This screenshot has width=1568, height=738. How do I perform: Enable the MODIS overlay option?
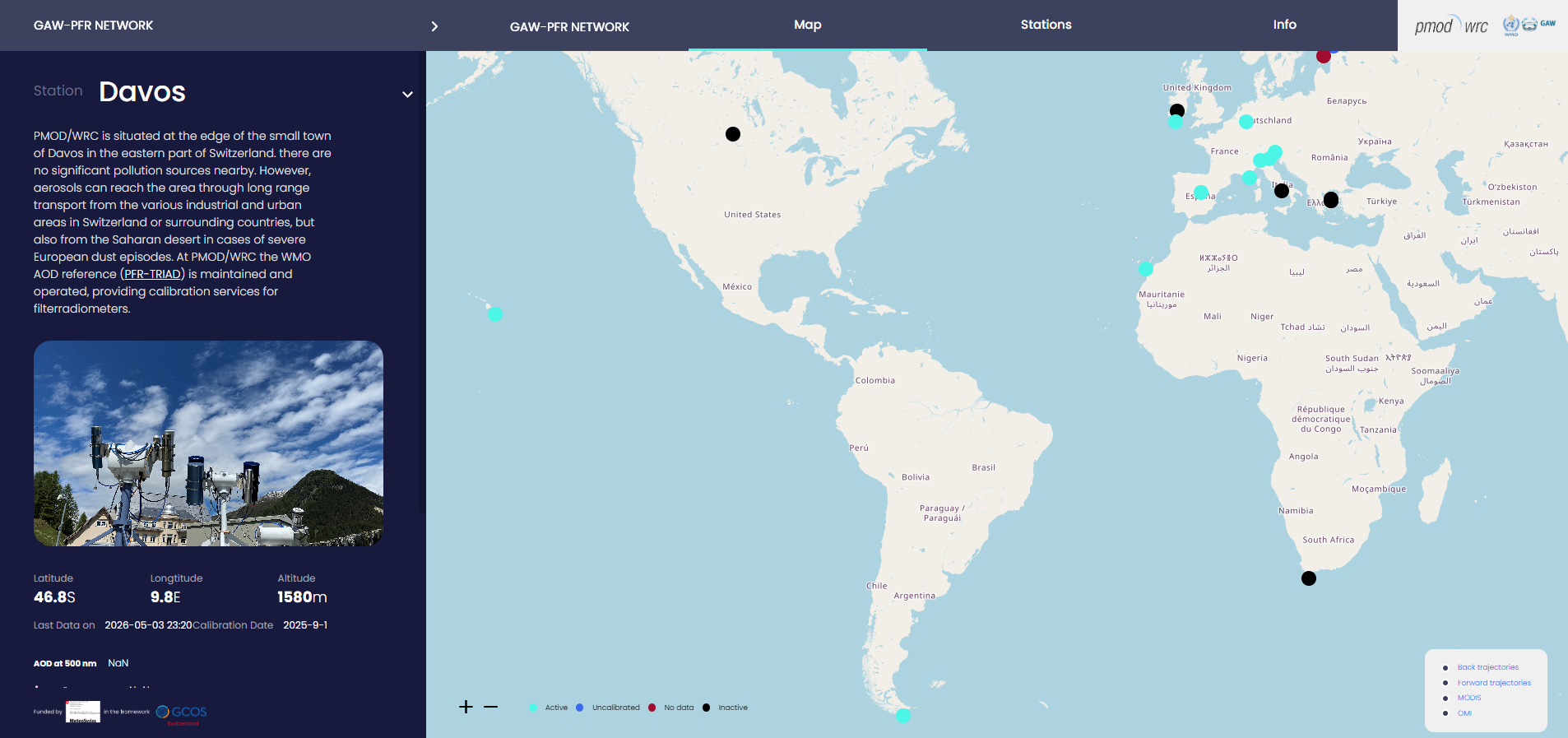click(x=1469, y=698)
